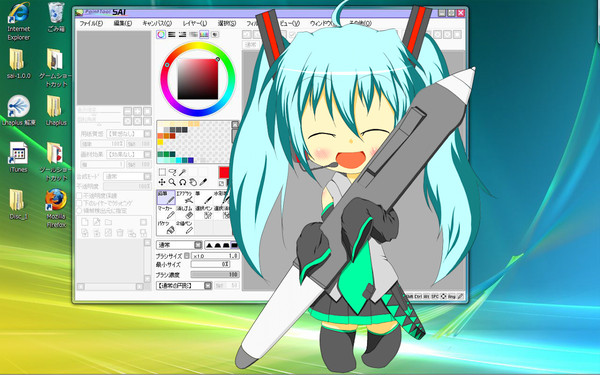
Task: Select the third brush edge shape
Action: [225, 245]
